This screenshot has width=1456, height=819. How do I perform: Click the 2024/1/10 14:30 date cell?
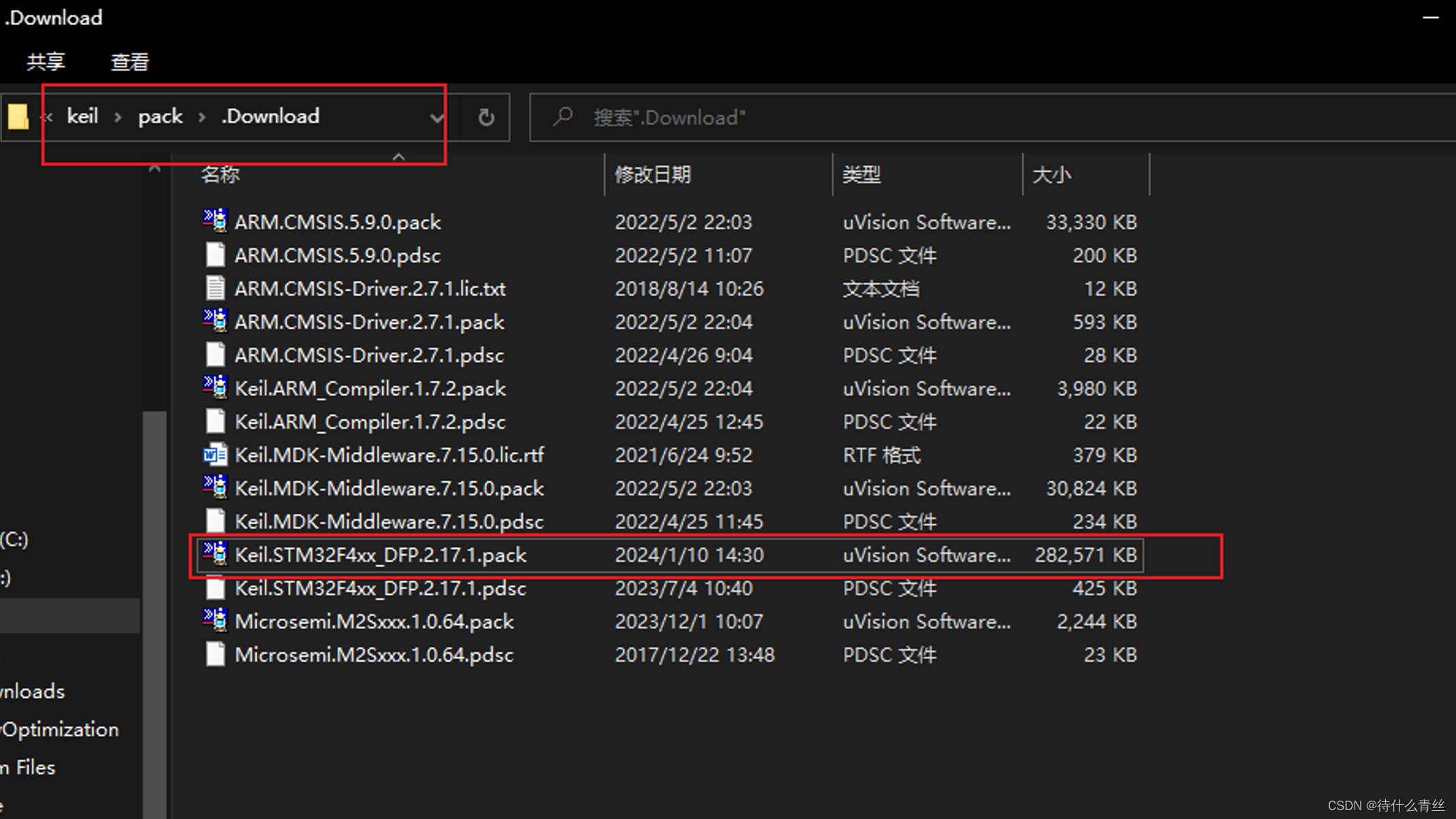(689, 555)
